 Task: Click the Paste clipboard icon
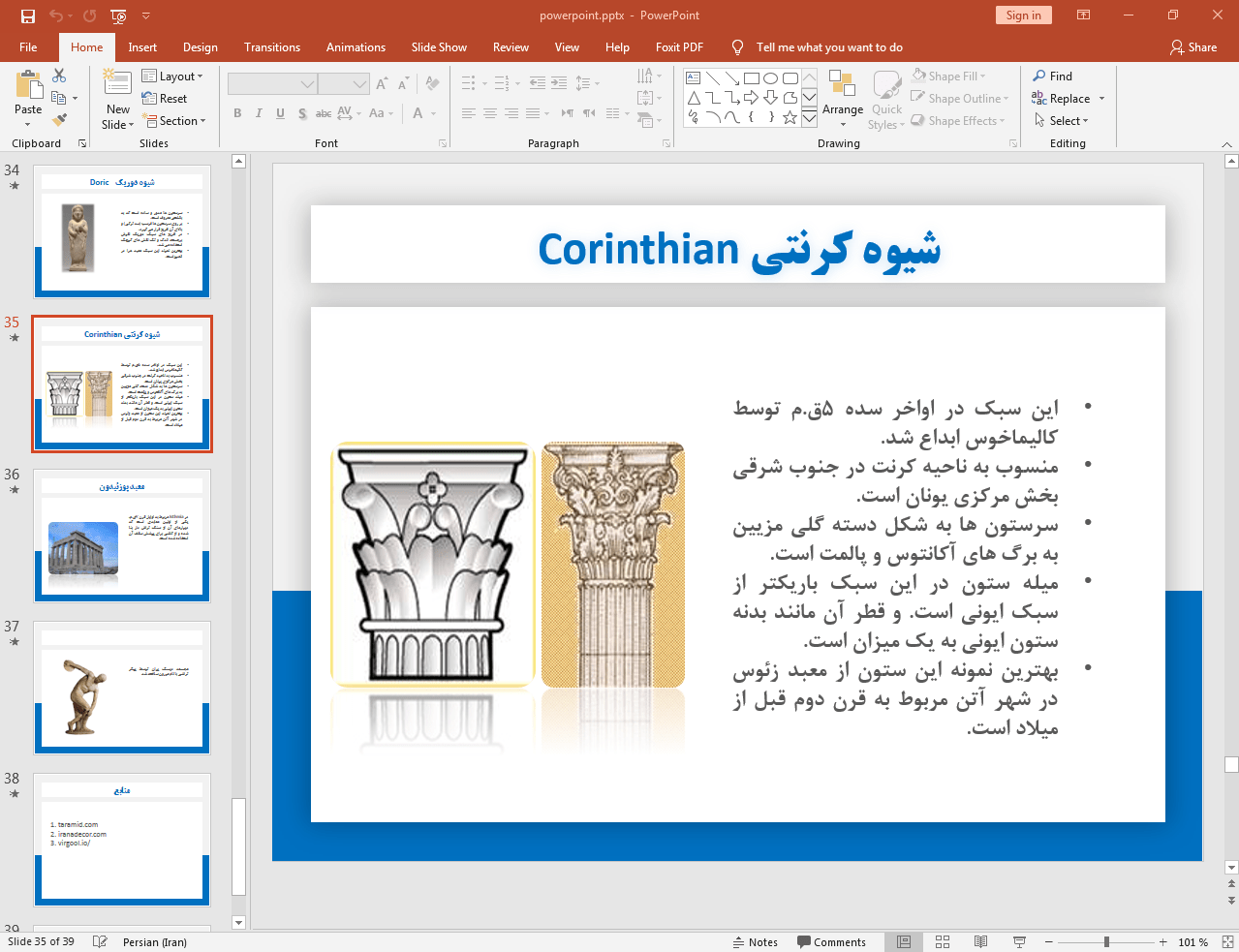click(x=28, y=86)
